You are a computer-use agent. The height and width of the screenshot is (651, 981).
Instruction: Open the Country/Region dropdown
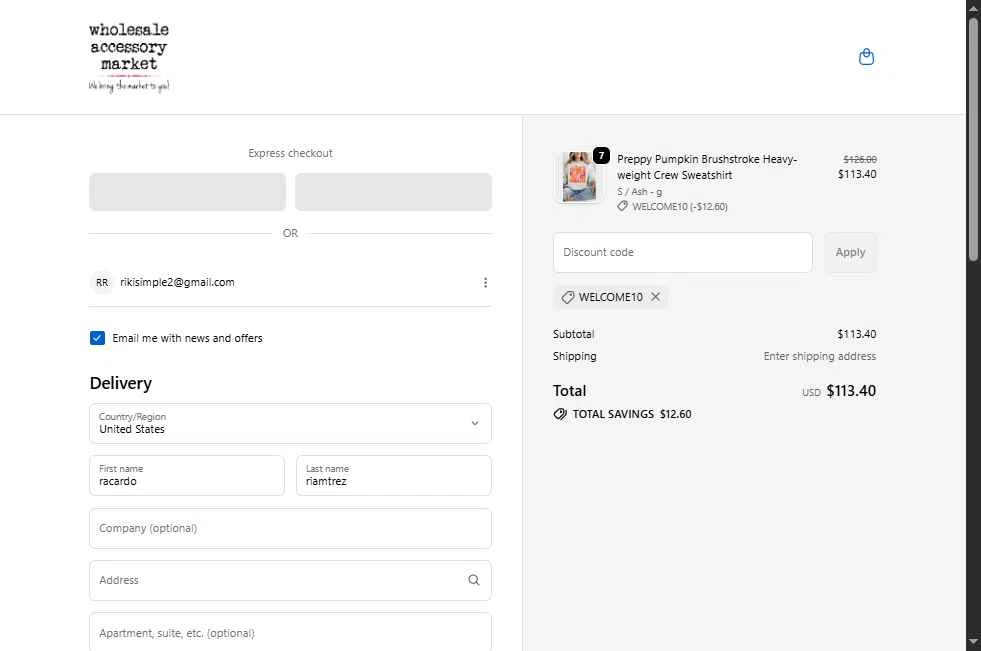click(x=290, y=423)
